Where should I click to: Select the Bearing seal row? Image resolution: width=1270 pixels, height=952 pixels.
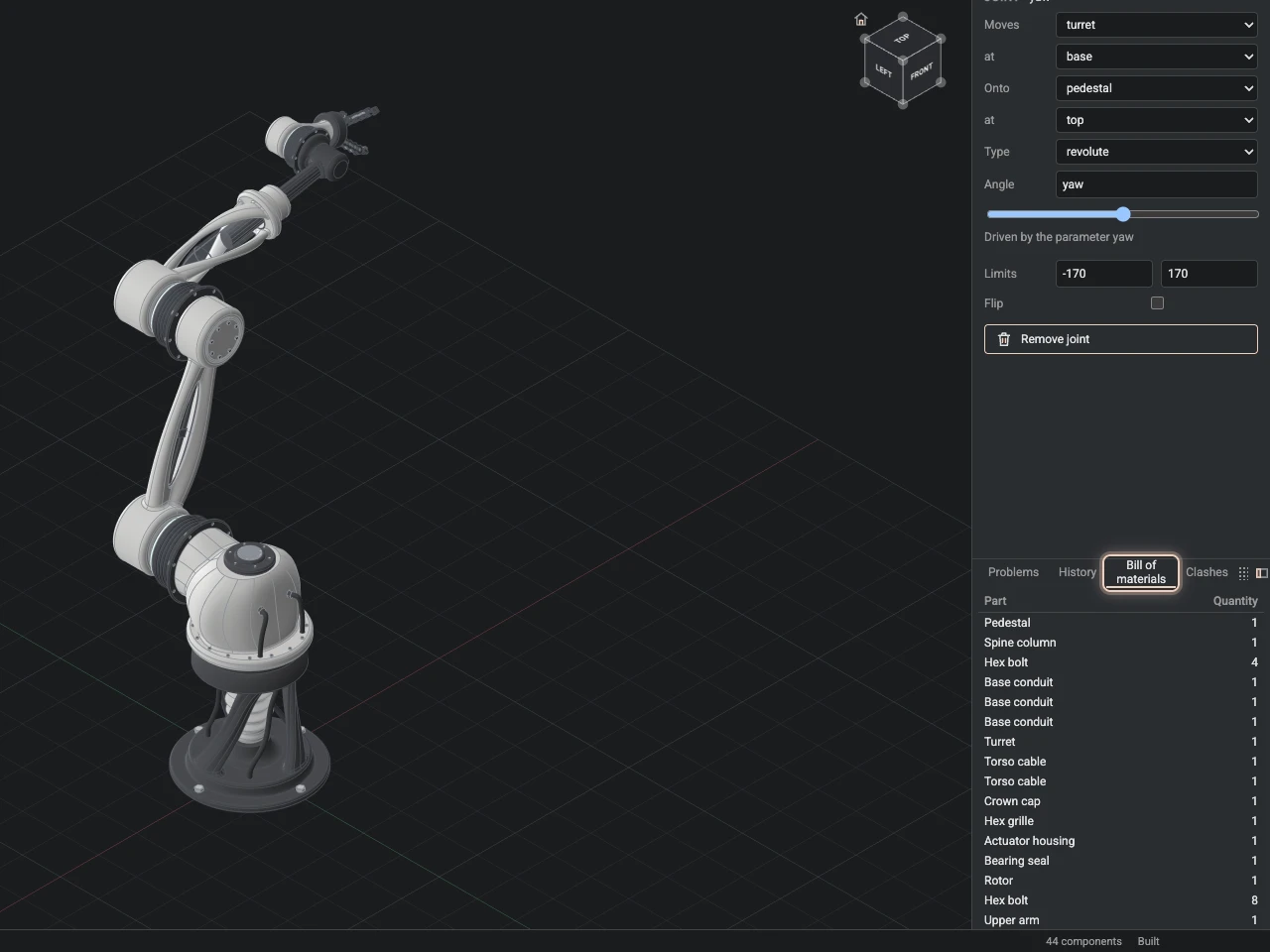(1121, 861)
